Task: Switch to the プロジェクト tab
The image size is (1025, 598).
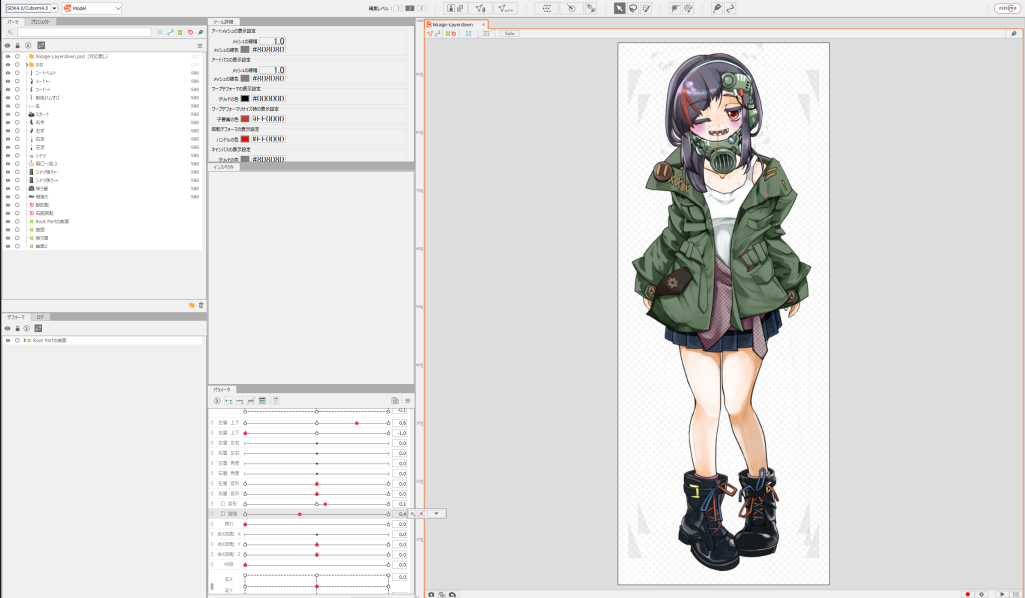Action: (40, 22)
